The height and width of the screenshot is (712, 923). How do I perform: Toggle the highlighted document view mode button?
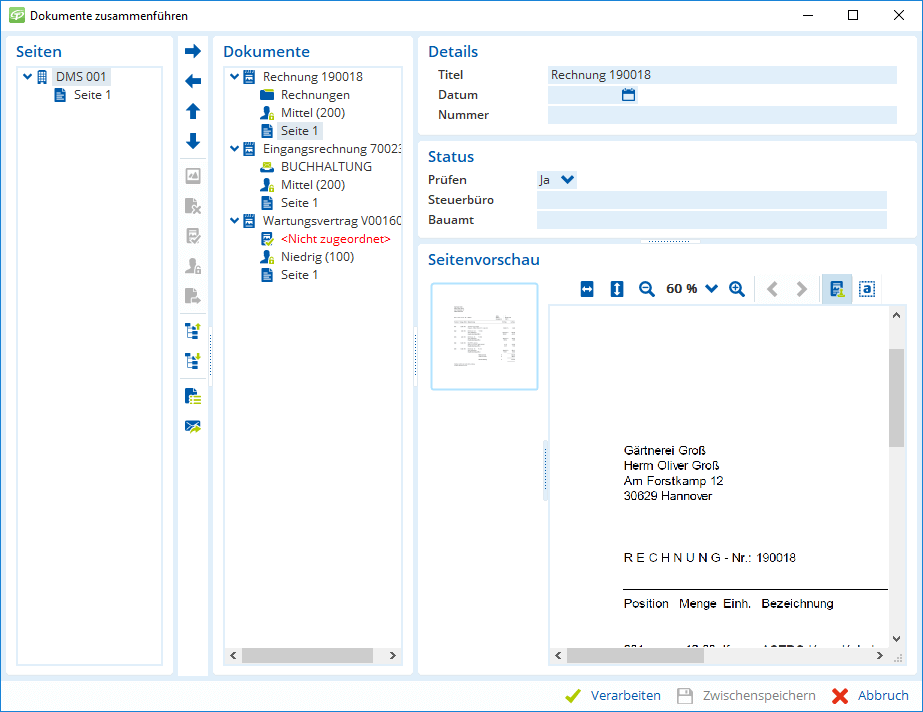click(836, 289)
